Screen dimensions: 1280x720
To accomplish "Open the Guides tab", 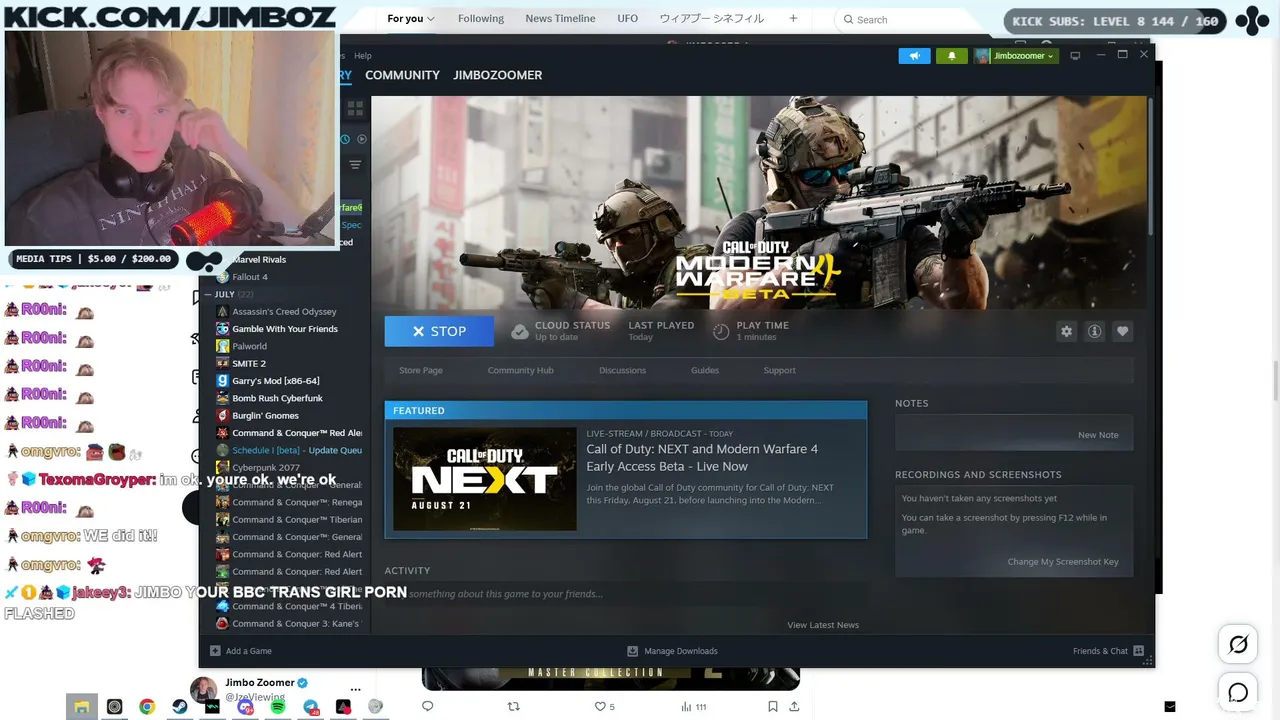I will point(705,370).
